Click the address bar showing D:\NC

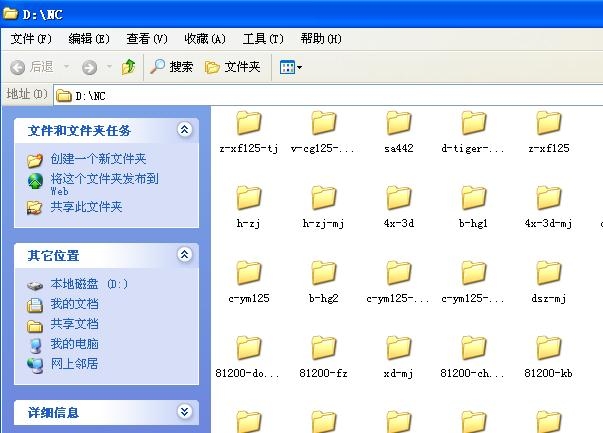pyautogui.click(x=328, y=96)
